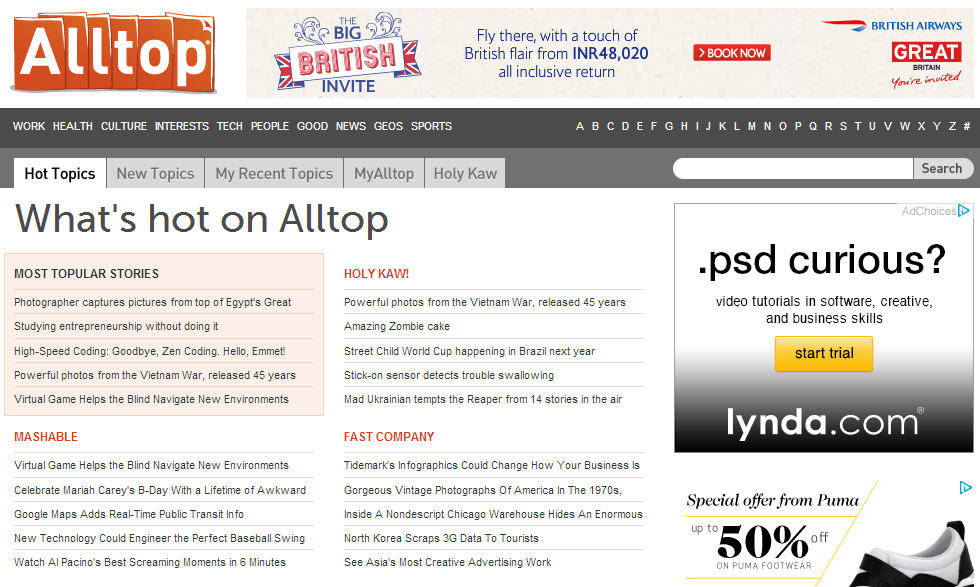Screen dimensions: 980x587
Task: Select the Hot Topics tab
Action: point(60,173)
